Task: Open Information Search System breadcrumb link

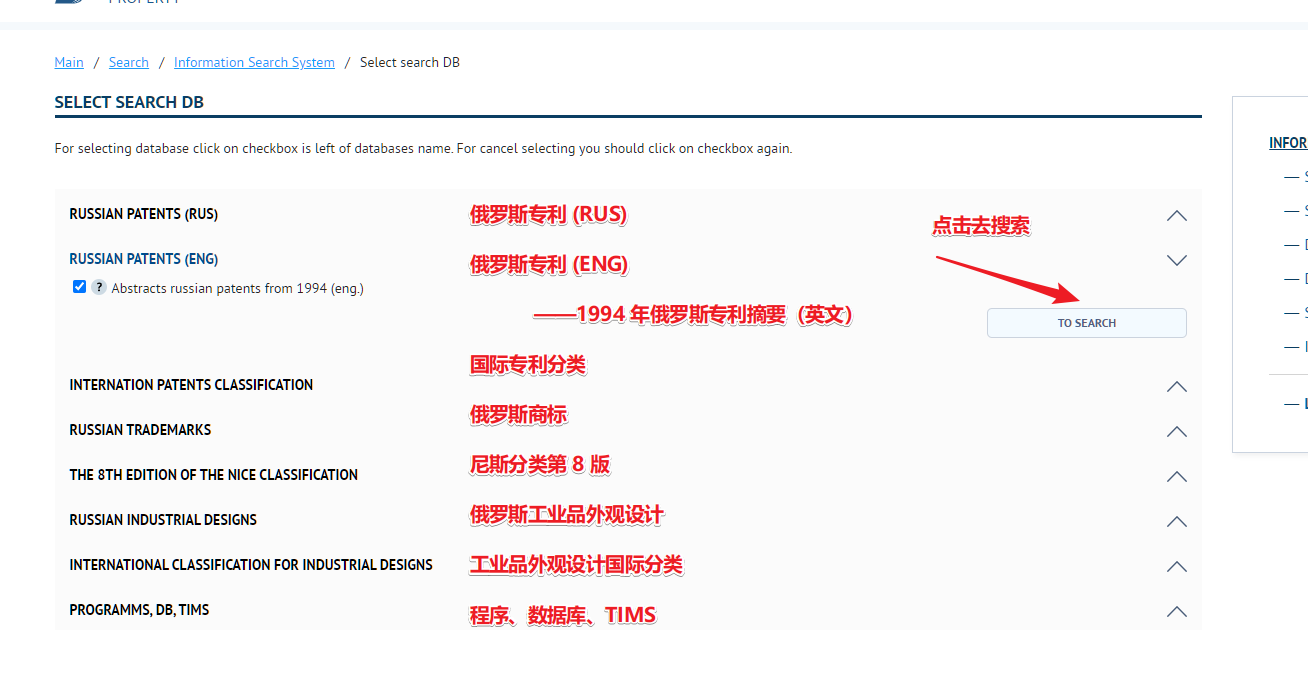Action: coord(254,62)
